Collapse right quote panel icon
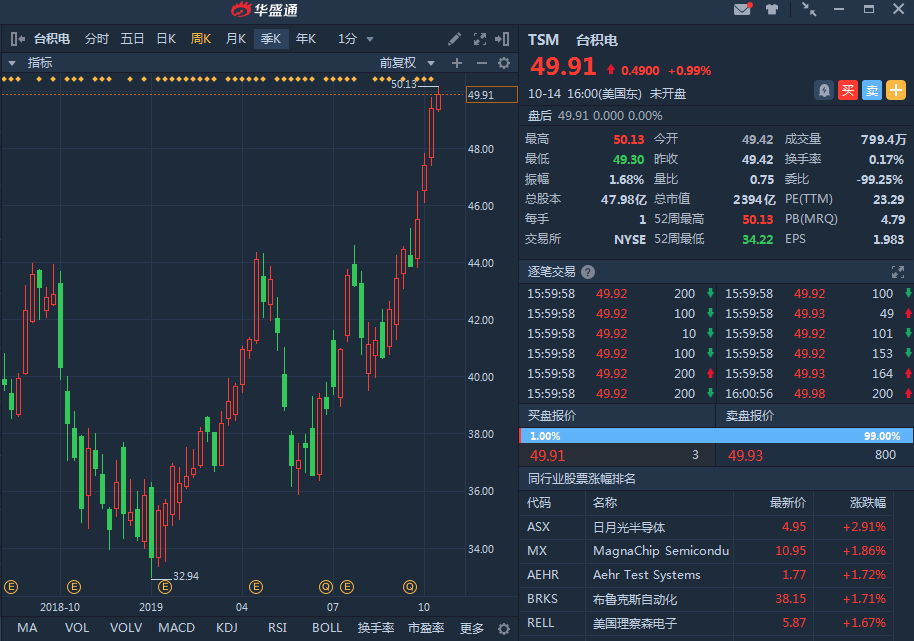 [502, 39]
